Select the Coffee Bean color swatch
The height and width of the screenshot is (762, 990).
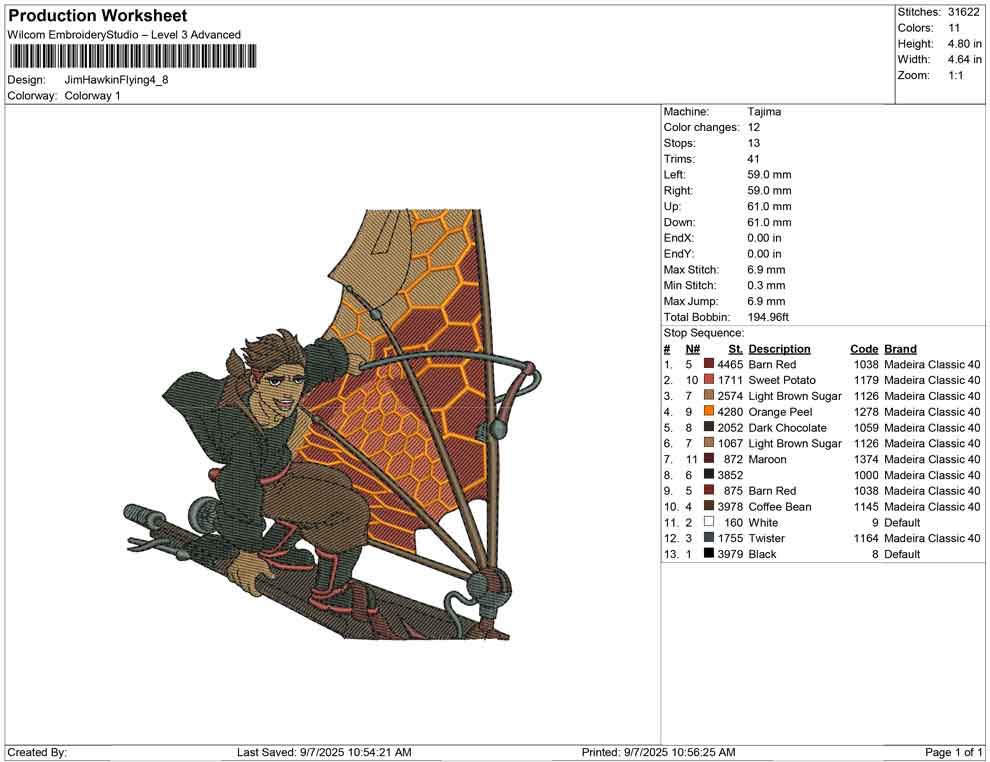pyautogui.click(x=708, y=506)
